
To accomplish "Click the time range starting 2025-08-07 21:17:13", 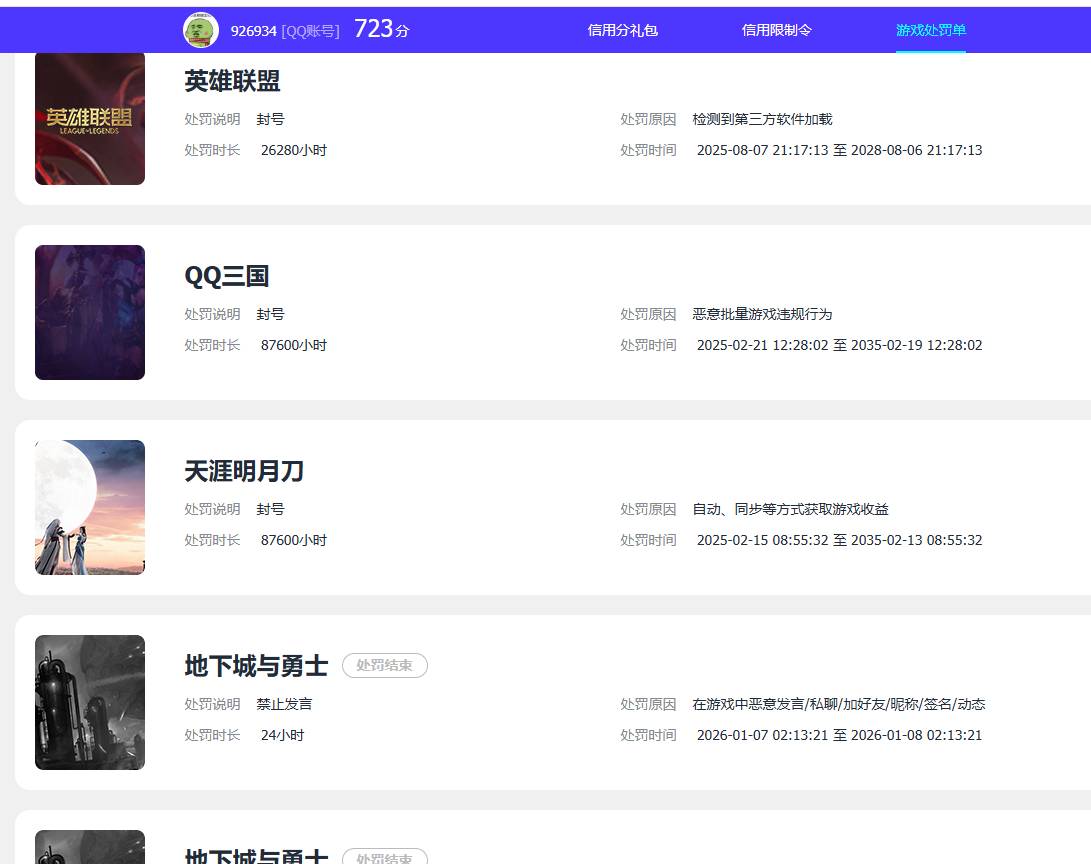I will coord(839,150).
